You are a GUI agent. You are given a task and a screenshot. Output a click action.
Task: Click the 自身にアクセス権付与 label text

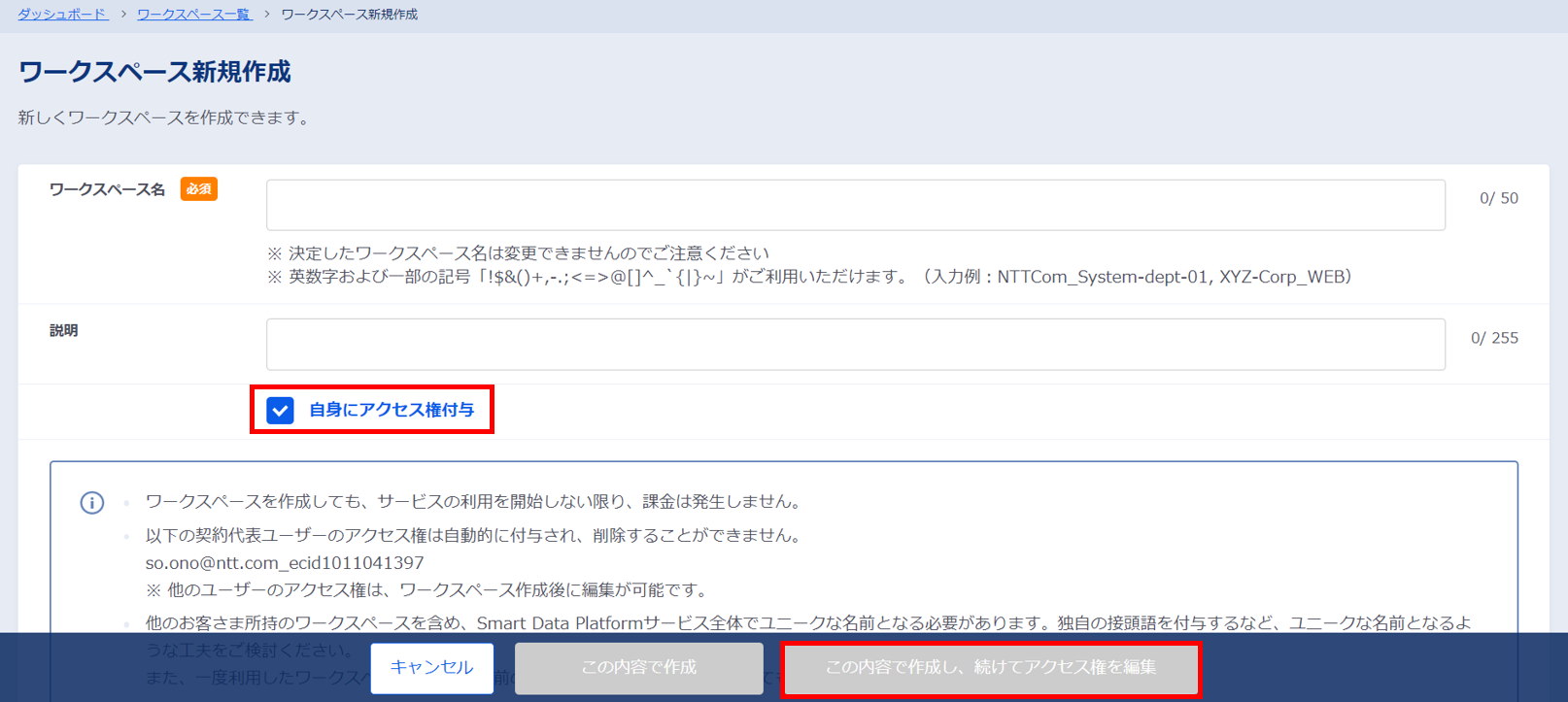click(x=392, y=410)
